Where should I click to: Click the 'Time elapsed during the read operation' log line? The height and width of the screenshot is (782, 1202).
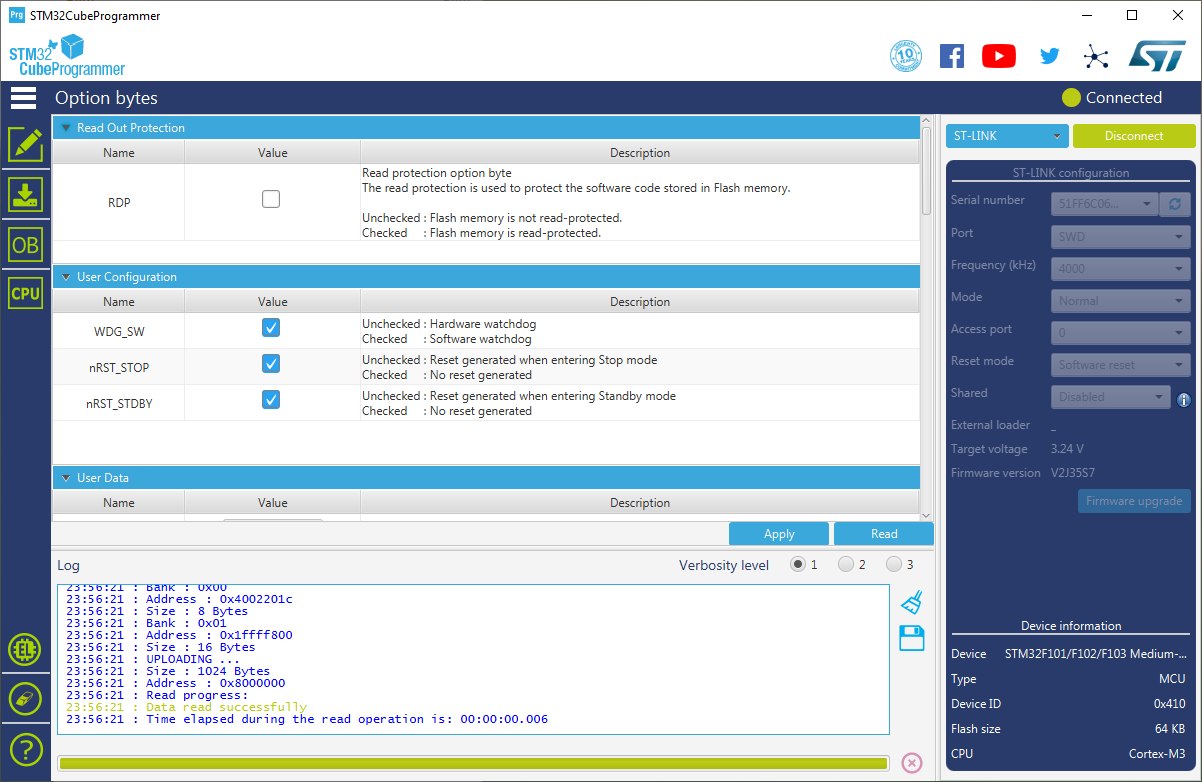point(307,719)
